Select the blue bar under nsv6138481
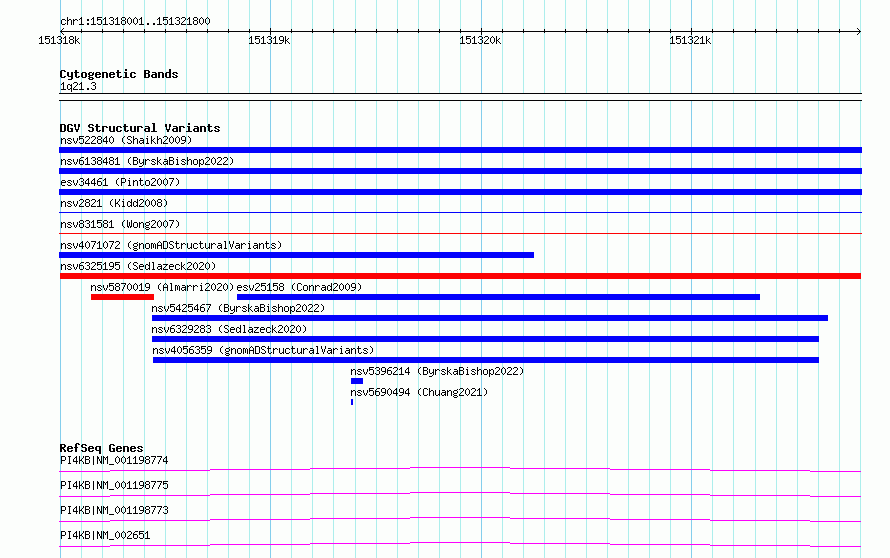Viewport: 890px width, 558px height. pyautogui.click(x=460, y=171)
